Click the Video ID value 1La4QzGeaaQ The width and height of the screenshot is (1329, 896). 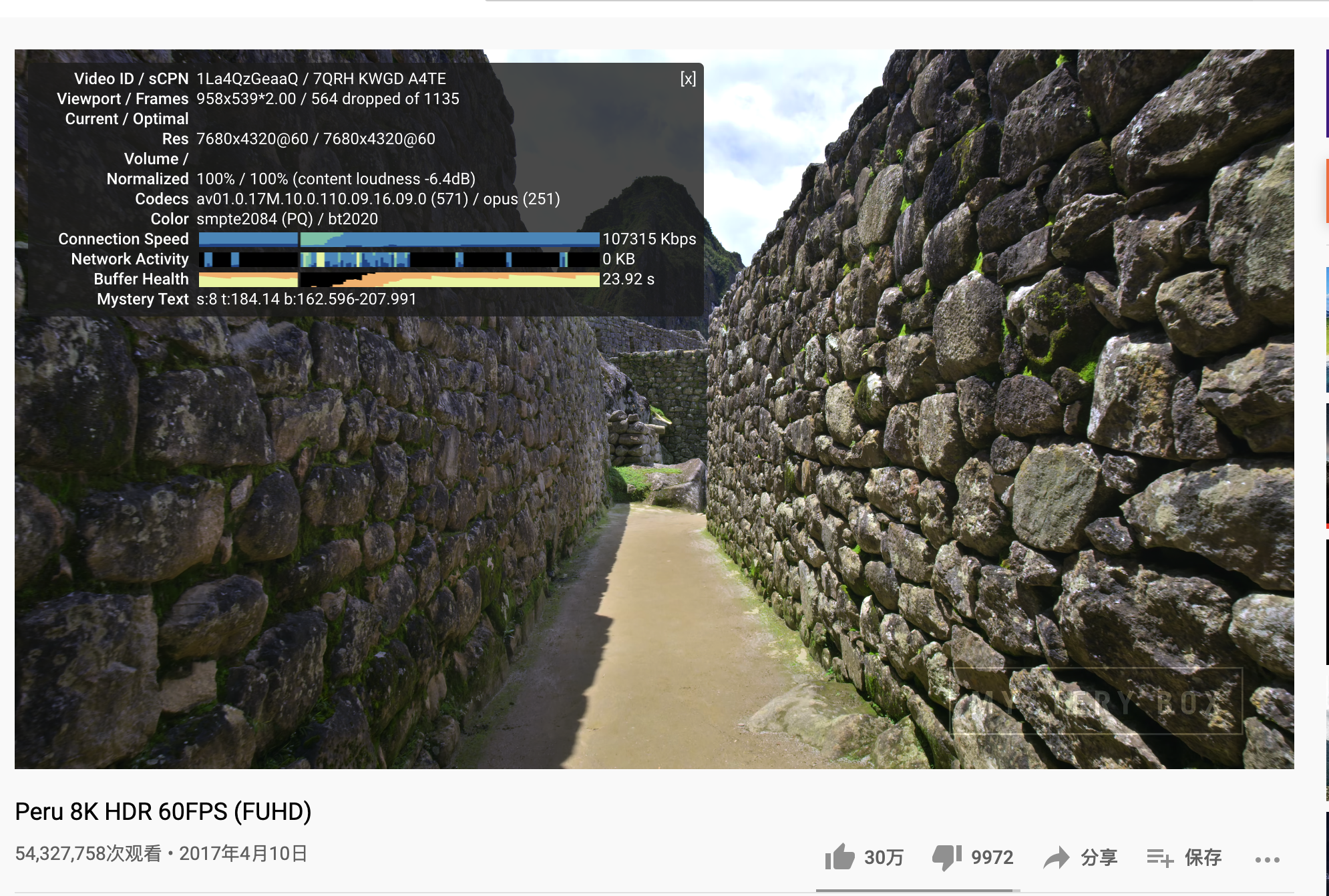pos(247,79)
